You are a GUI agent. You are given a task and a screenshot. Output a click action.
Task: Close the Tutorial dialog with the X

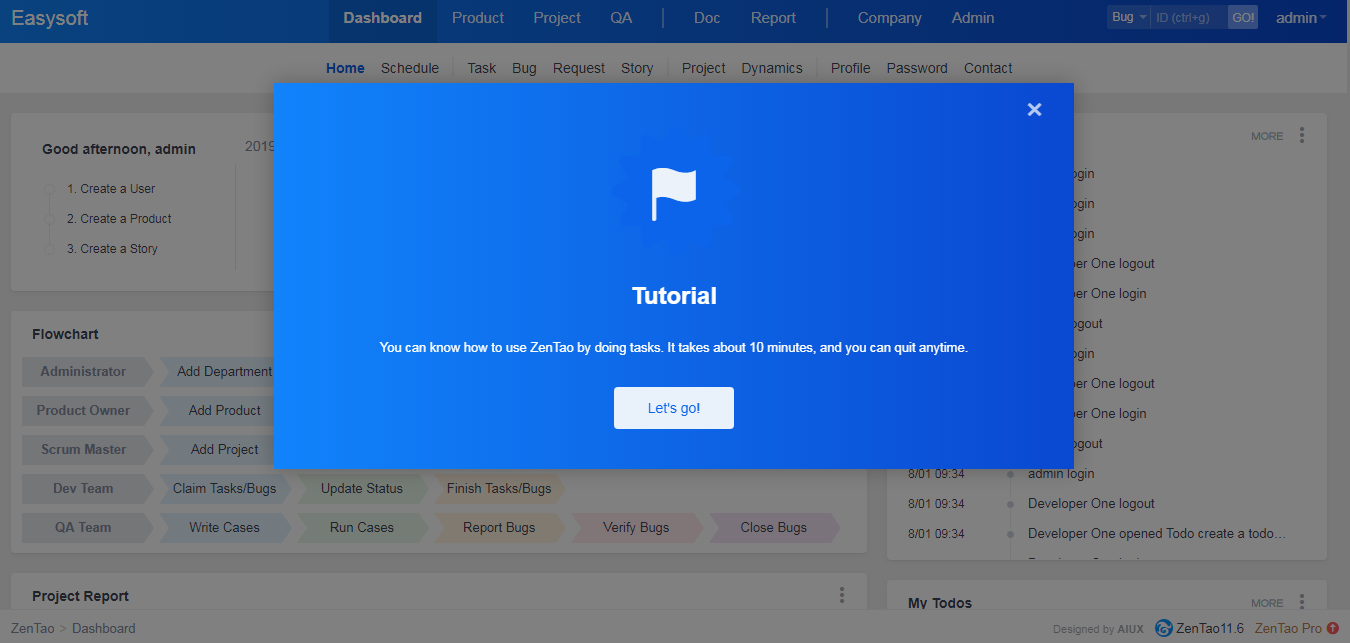coord(1034,110)
